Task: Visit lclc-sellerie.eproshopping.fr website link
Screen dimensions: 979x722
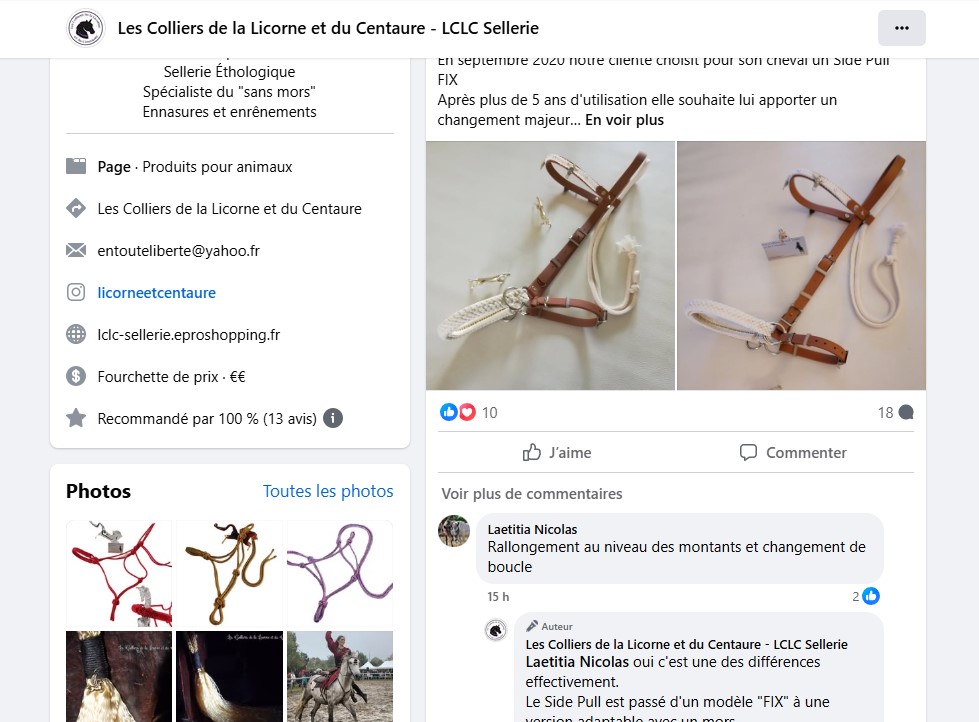Action: pos(188,335)
